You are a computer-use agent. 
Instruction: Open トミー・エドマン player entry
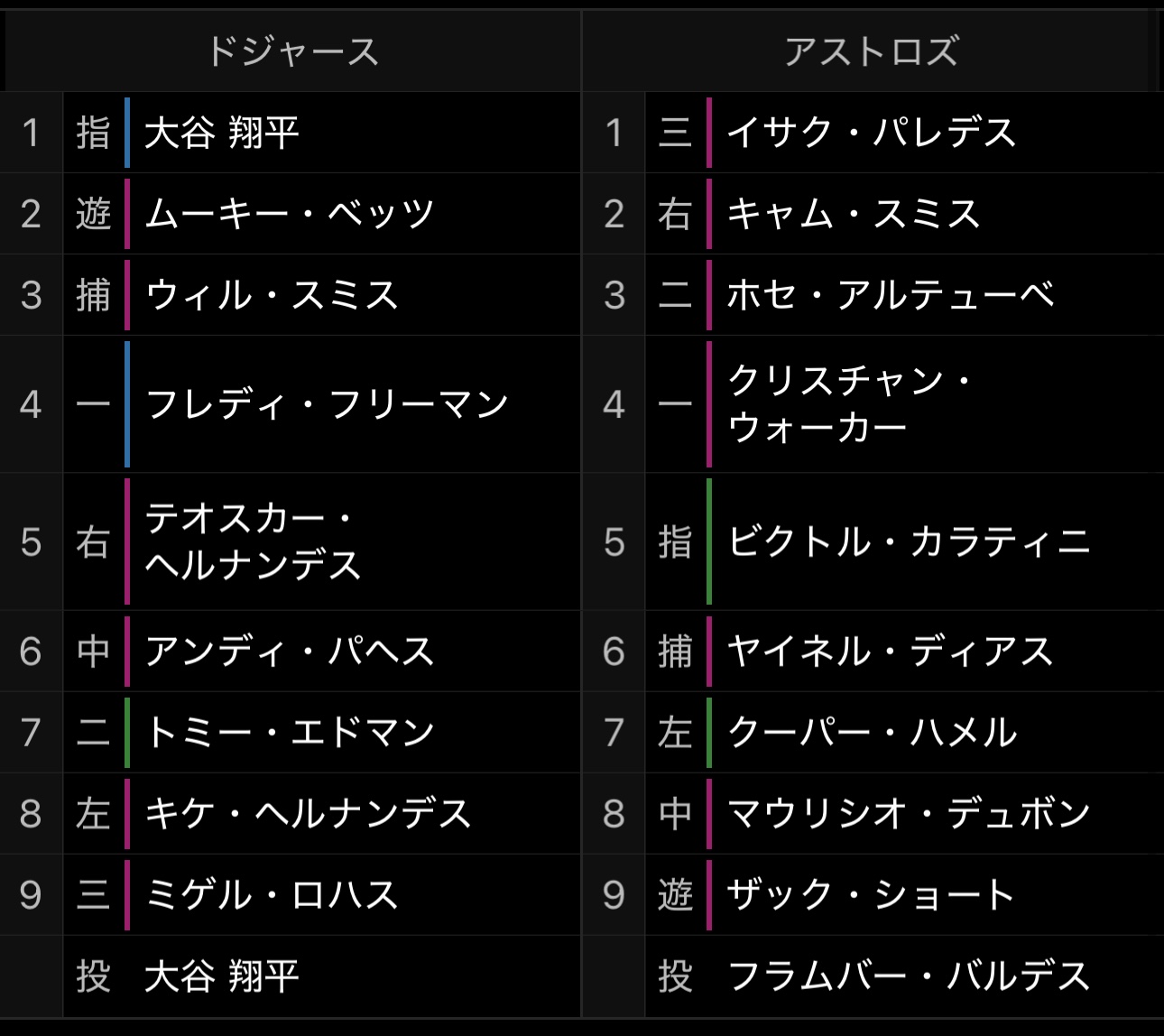(291, 732)
